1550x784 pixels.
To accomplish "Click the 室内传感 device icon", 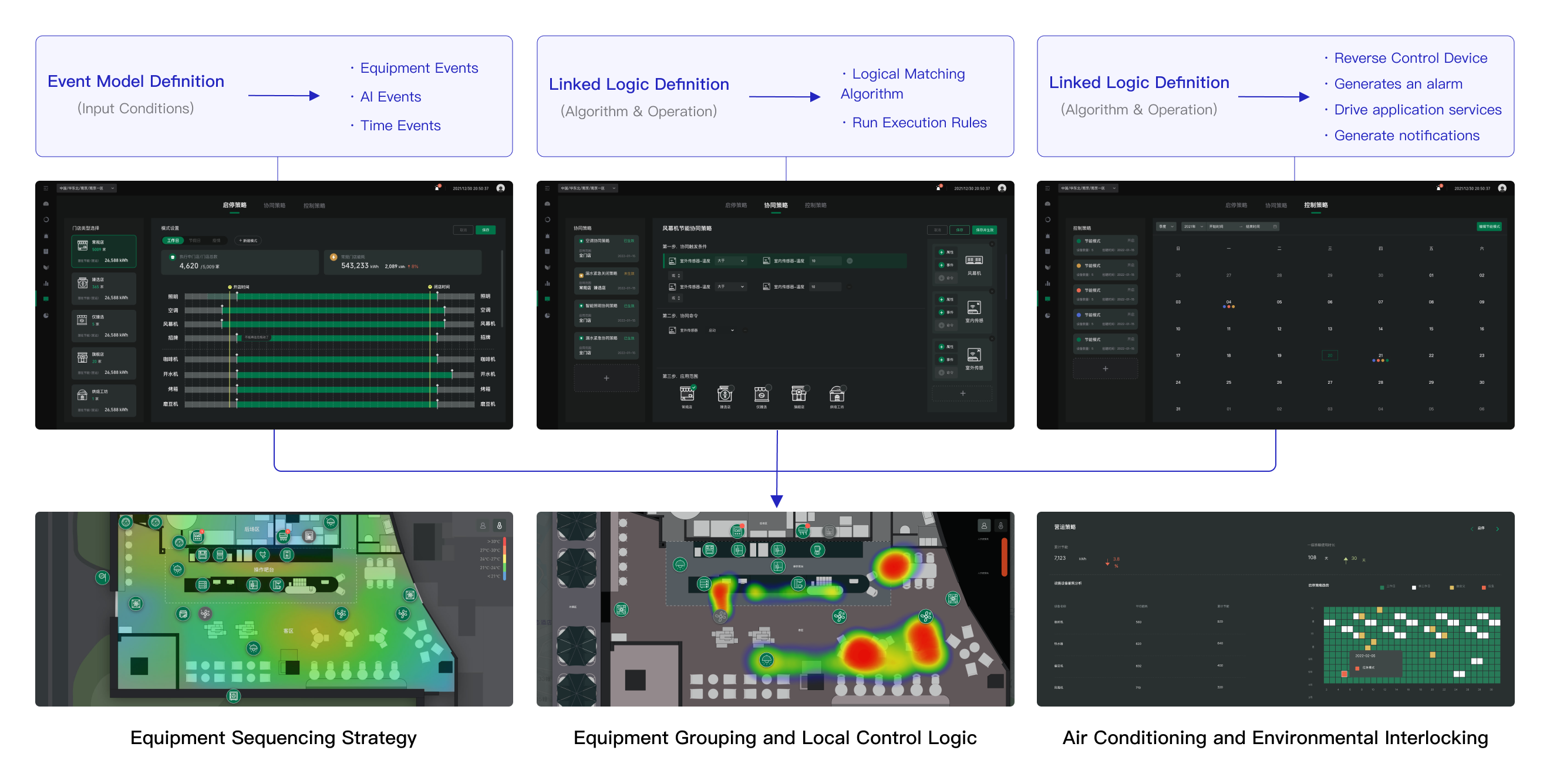I will click(973, 309).
